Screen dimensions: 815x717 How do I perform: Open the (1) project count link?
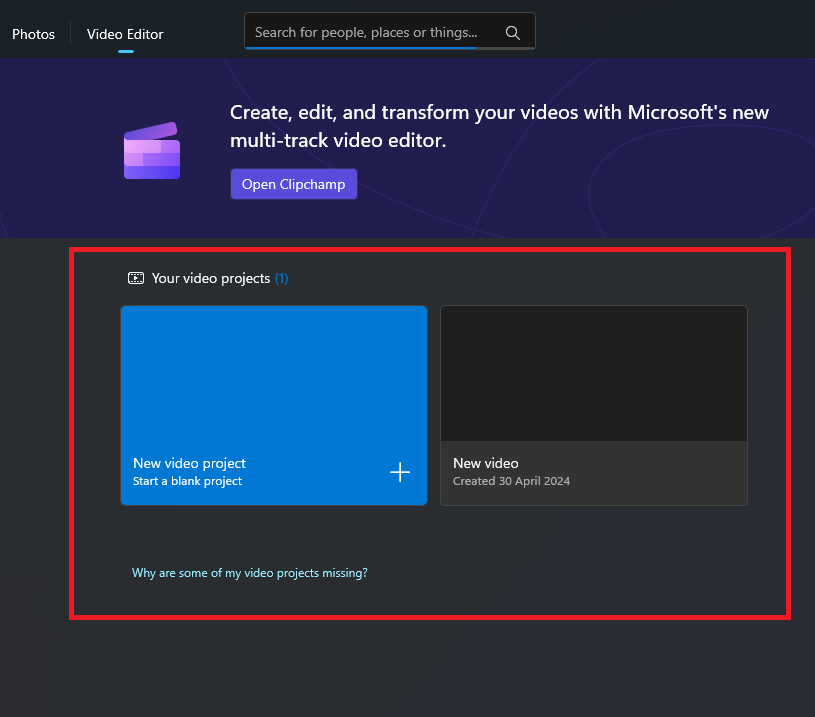coord(281,278)
